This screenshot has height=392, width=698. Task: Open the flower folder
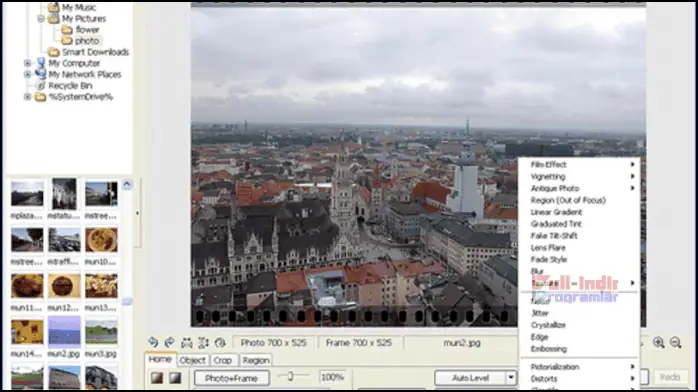click(87, 30)
